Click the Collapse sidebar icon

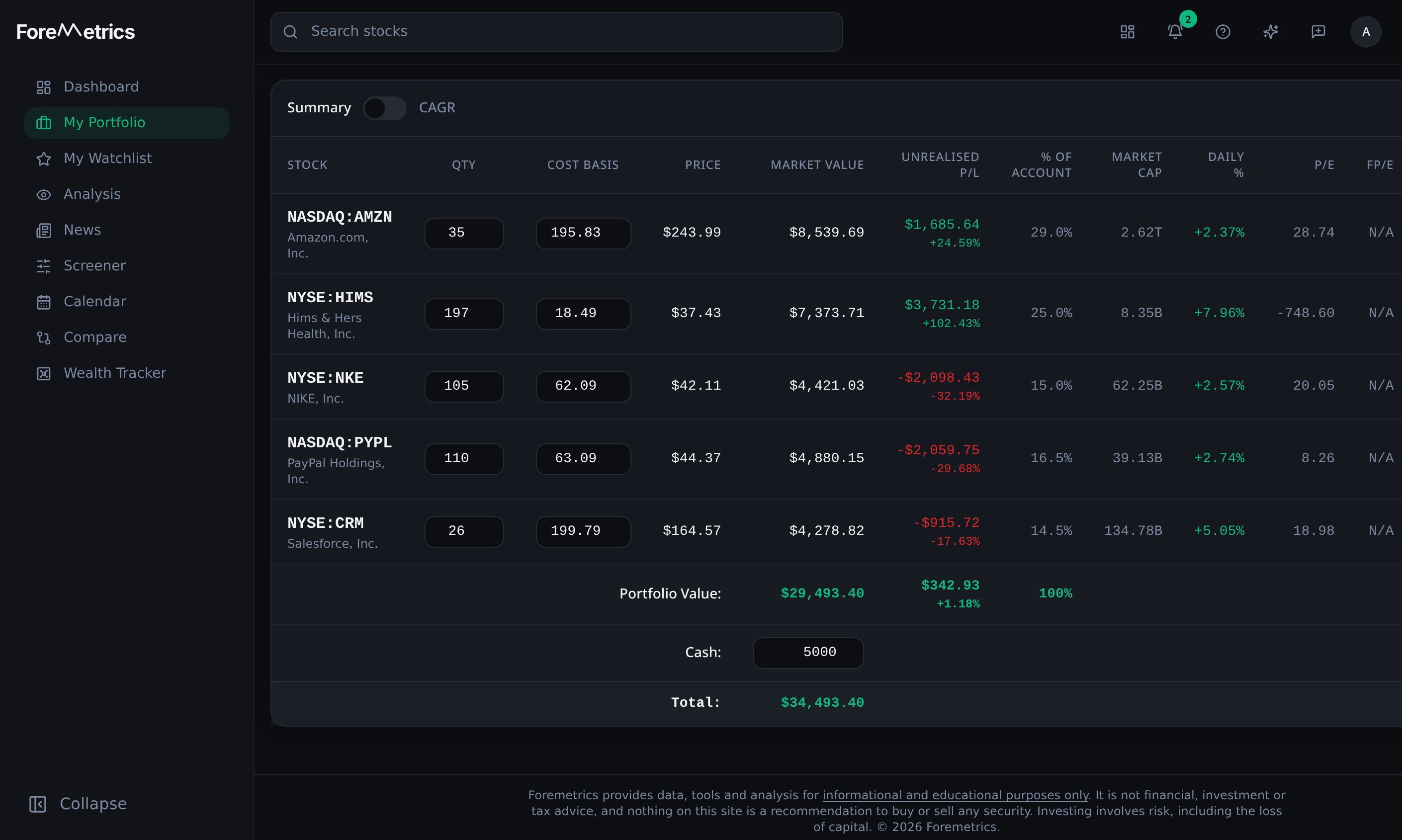[x=38, y=804]
